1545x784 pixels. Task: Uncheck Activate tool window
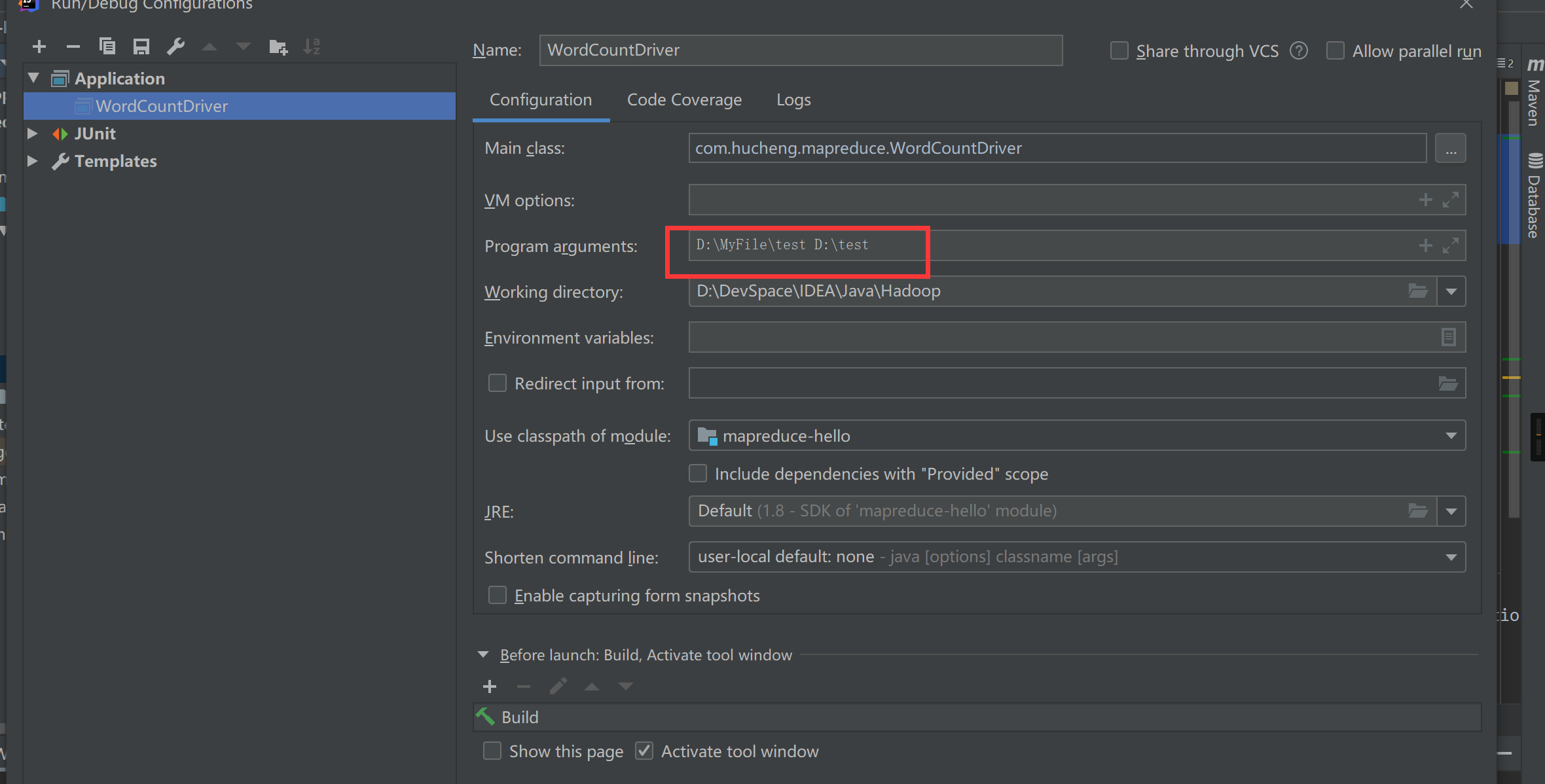(x=644, y=751)
